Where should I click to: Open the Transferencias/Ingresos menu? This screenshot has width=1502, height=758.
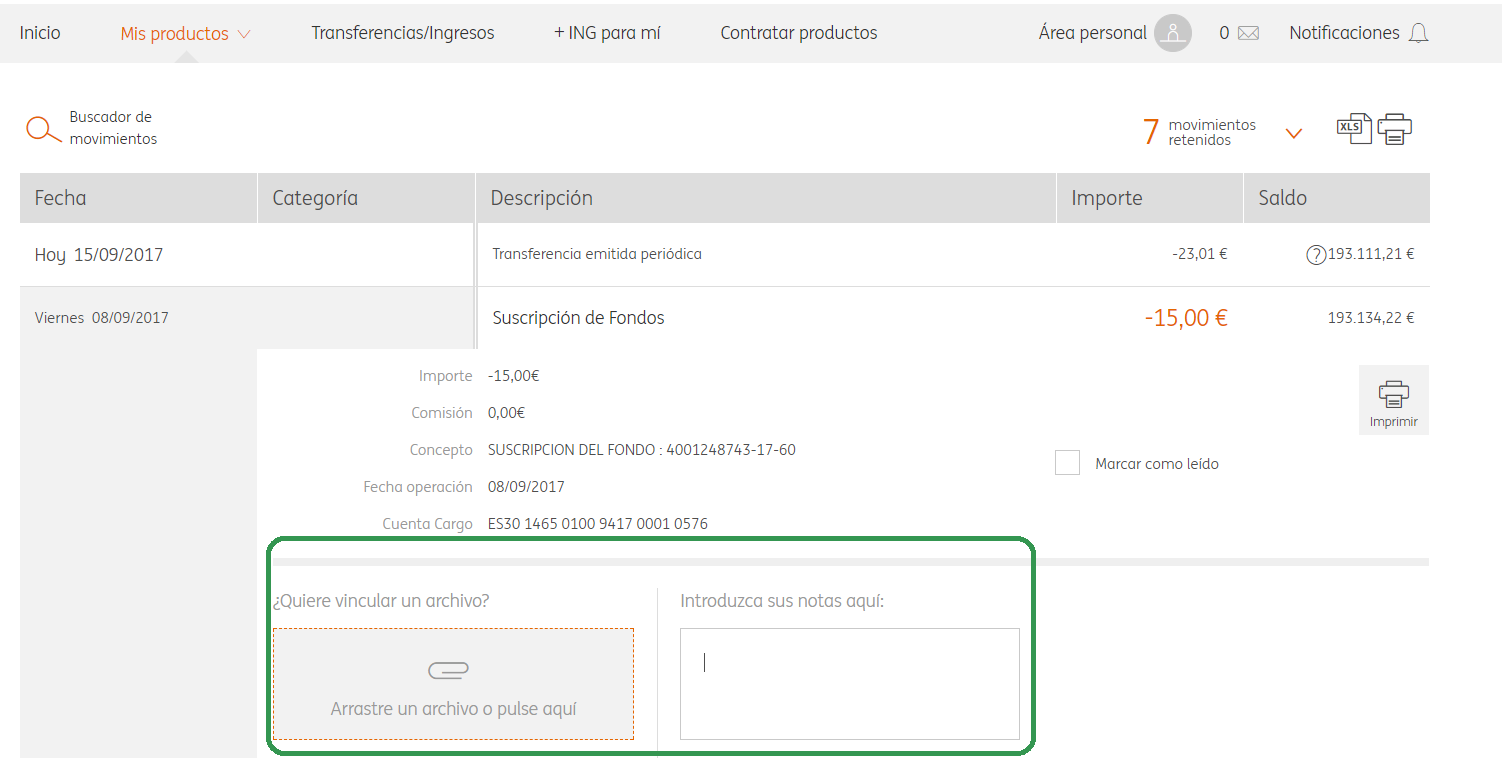coord(402,33)
